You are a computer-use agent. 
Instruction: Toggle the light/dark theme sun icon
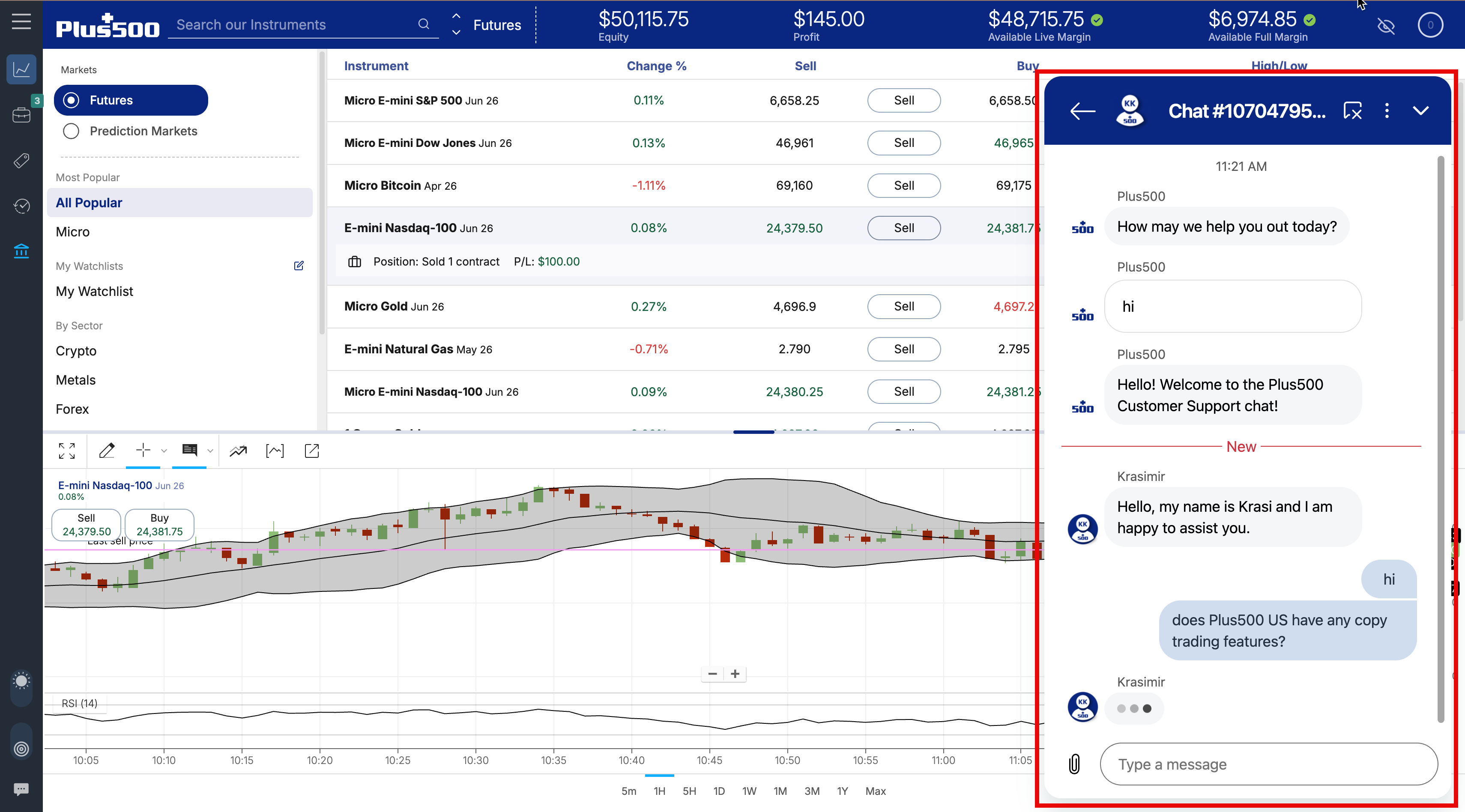tap(21, 681)
